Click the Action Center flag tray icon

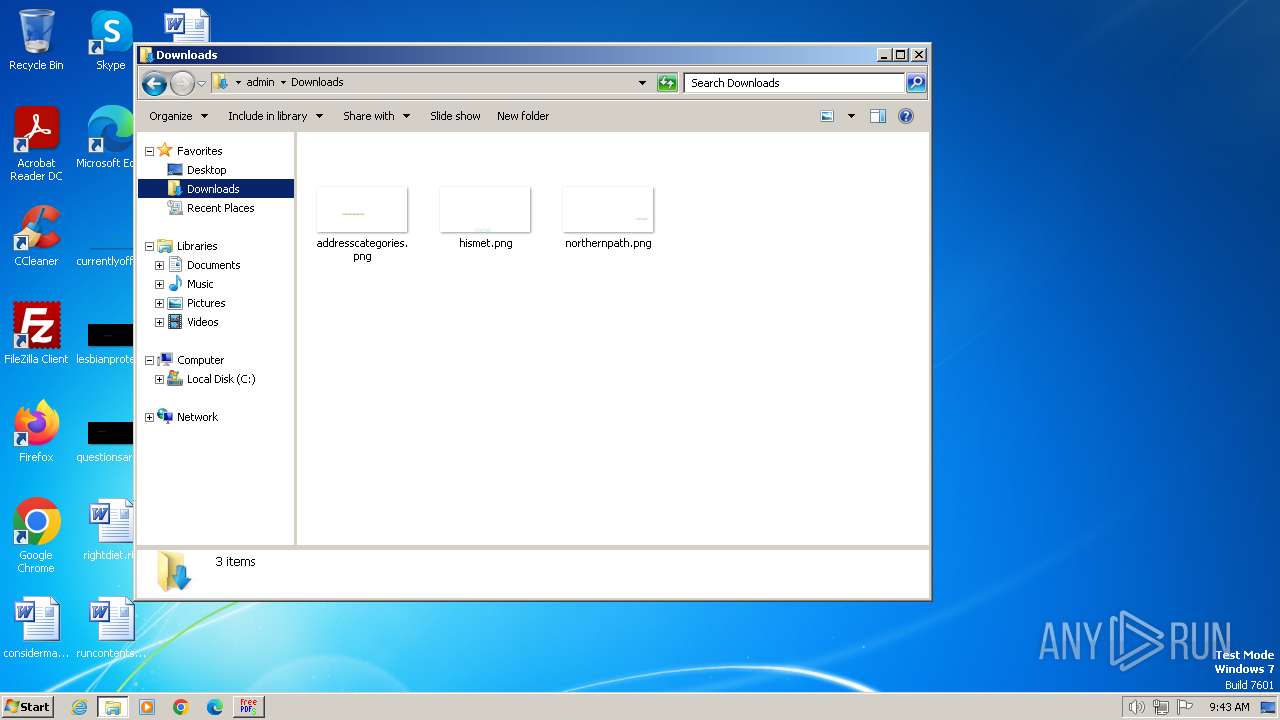click(x=1185, y=707)
